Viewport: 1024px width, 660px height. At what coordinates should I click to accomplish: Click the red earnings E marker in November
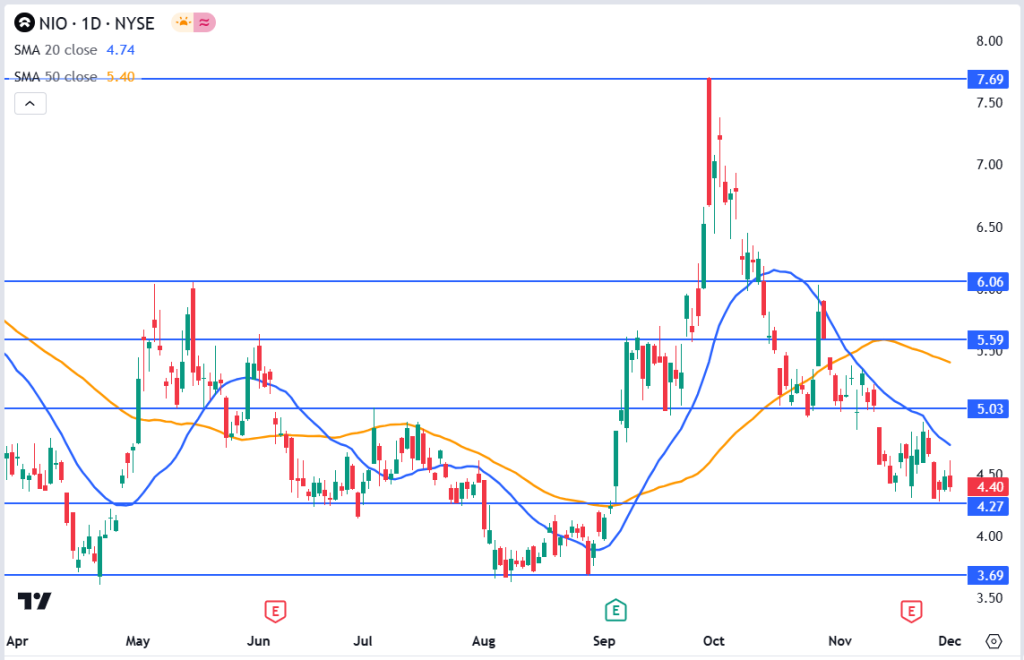pos(910,609)
